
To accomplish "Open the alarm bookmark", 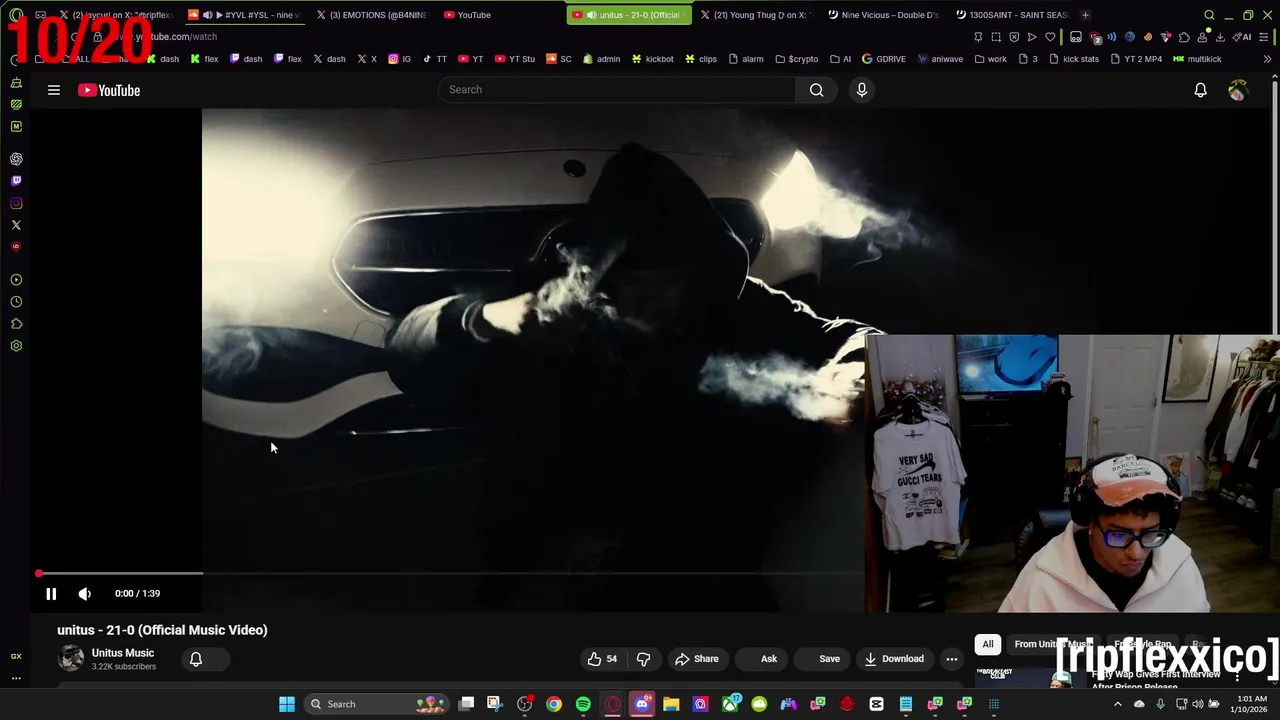I will point(746,59).
